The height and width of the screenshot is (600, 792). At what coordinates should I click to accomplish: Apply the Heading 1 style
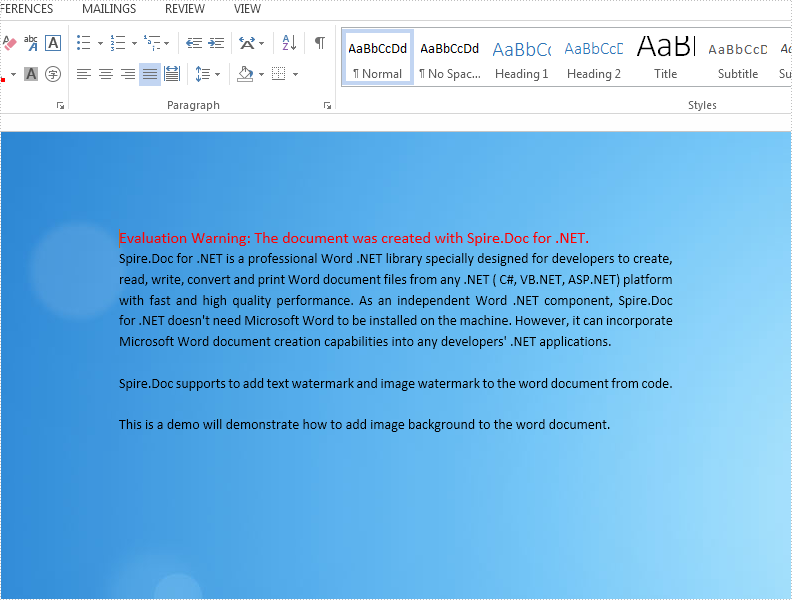[522, 58]
